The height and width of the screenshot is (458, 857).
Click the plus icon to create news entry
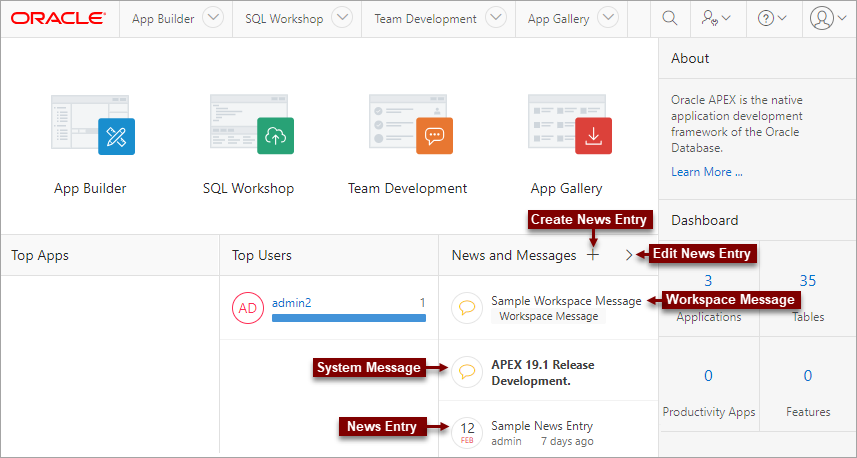[593, 255]
